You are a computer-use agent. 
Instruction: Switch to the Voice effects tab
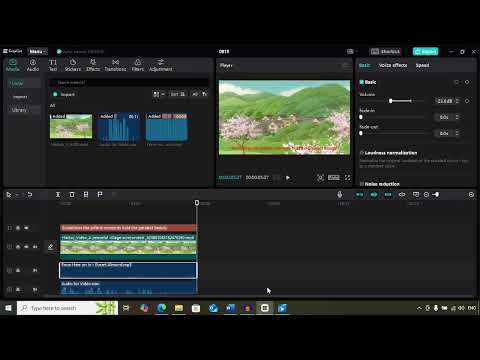(393, 65)
